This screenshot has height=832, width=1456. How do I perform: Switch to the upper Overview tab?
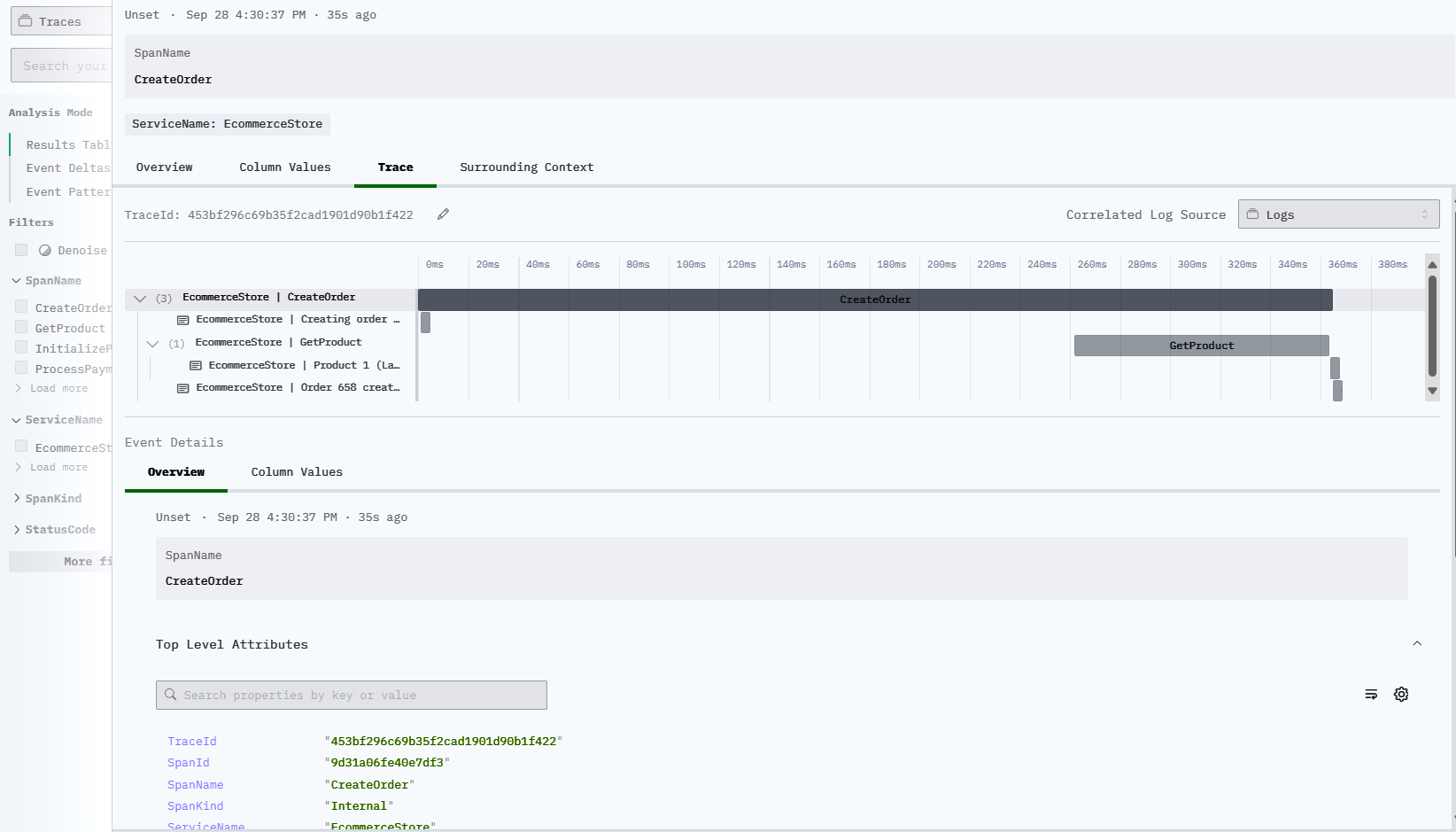[x=165, y=167]
